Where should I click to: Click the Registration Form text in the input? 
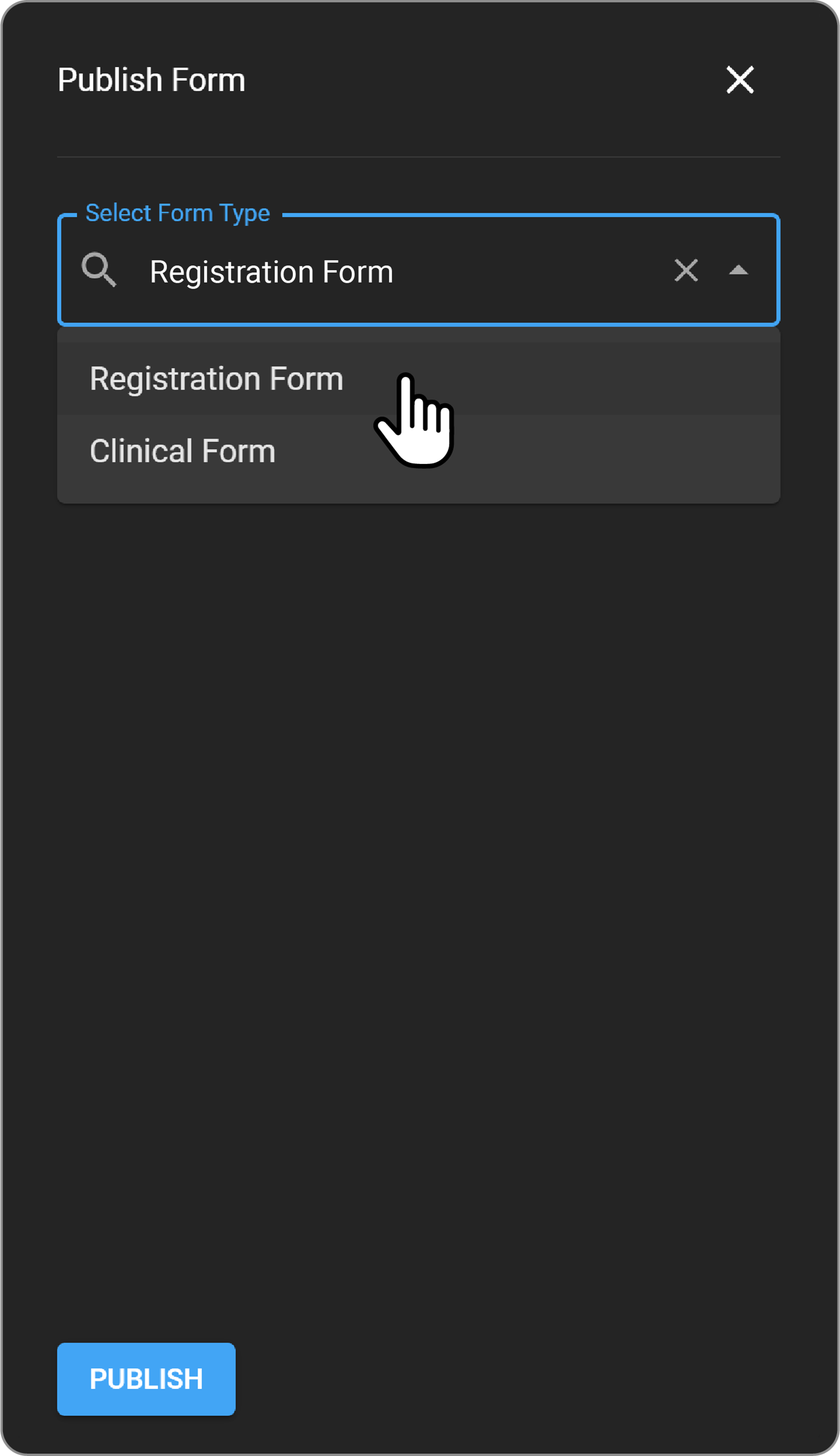point(271,272)
